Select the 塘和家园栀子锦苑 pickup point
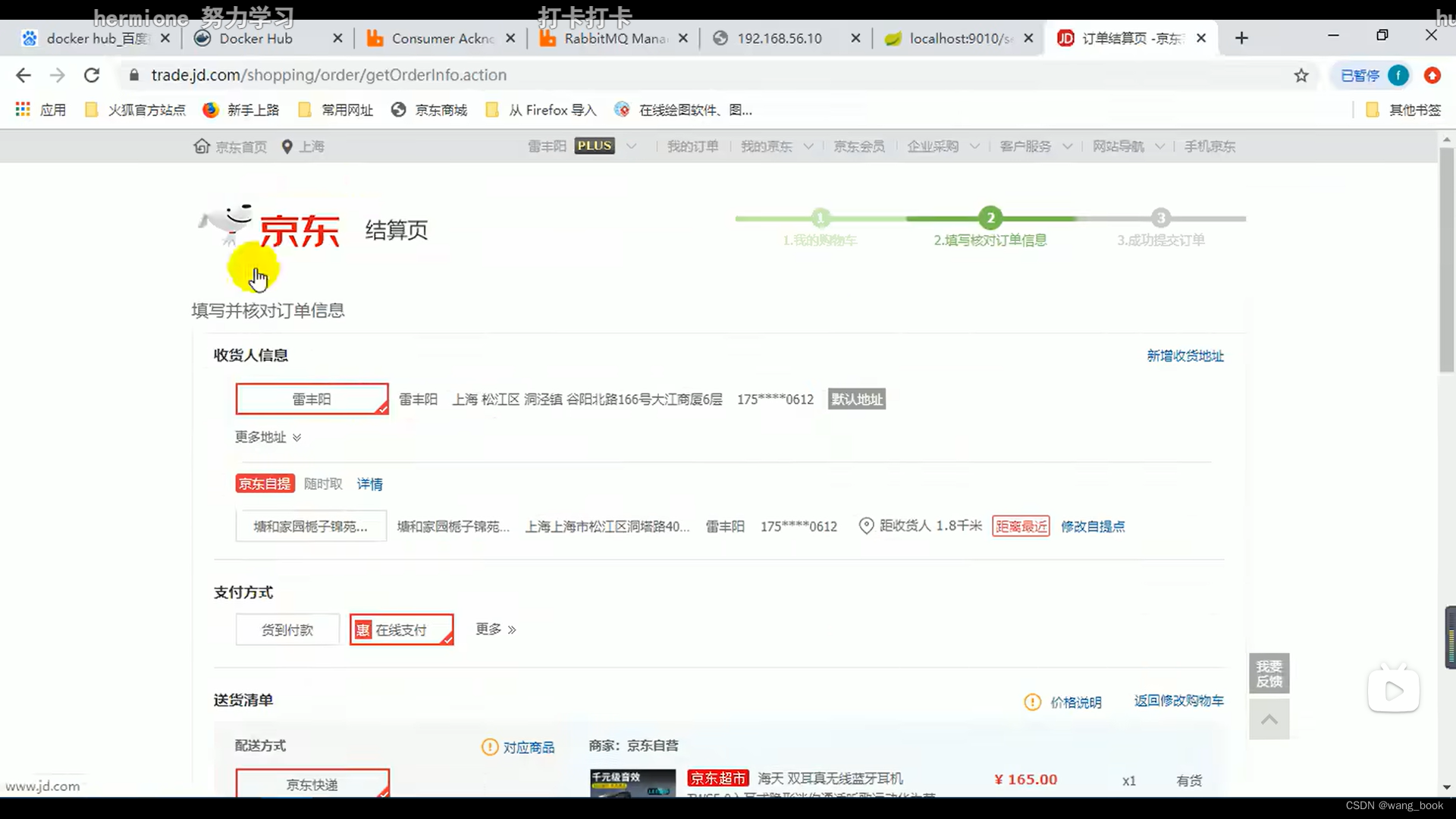Image resolution: width=1456 pixels, height=819 pixels. coord(311,526)
